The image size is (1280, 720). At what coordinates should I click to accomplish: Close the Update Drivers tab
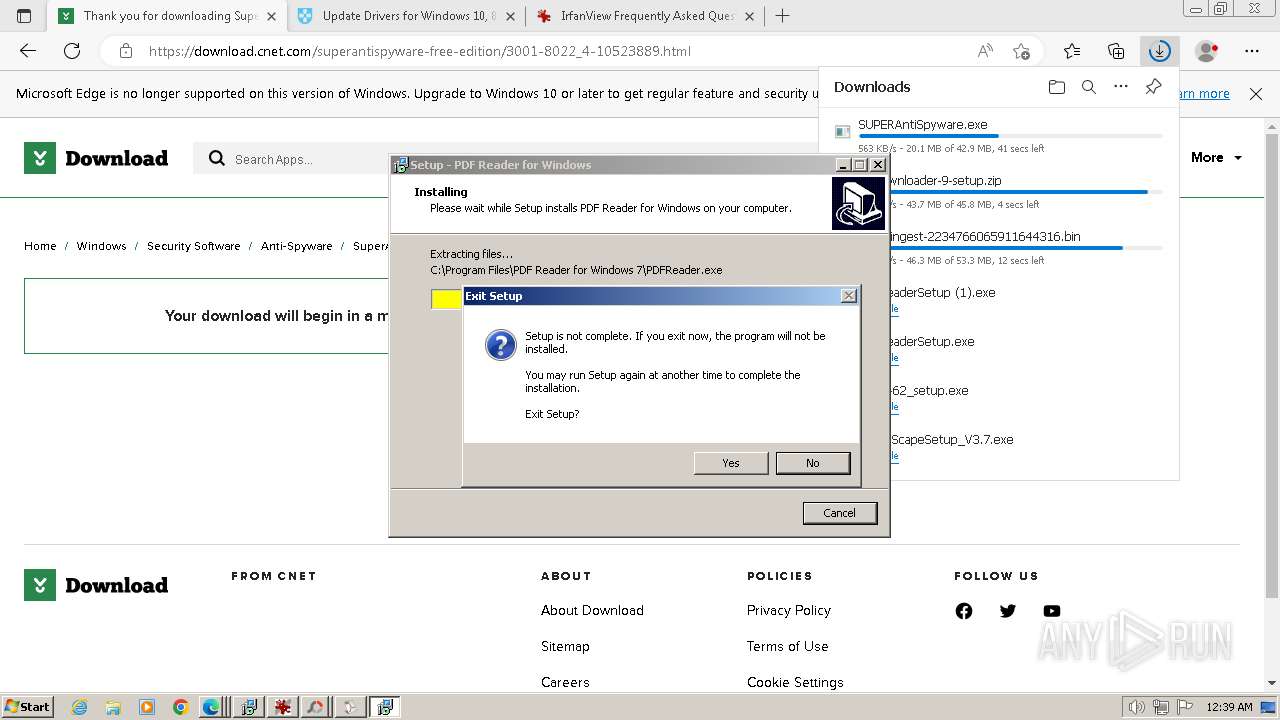[x=511, y=16]
